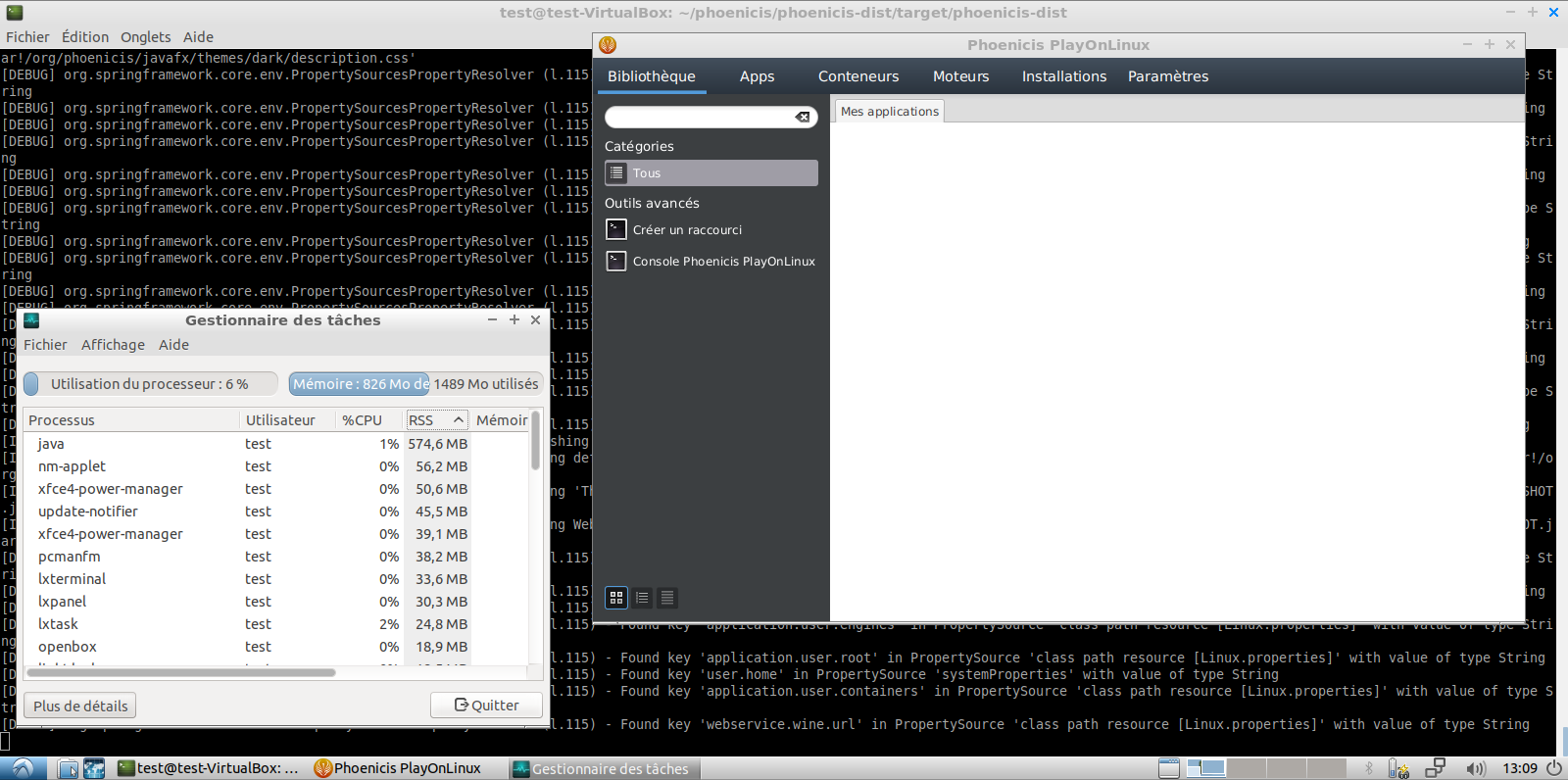The image size is (1568, 780).
Task: Open 'Console Phoenicis PlayOnLinux' tool
Action: (711, 261)
